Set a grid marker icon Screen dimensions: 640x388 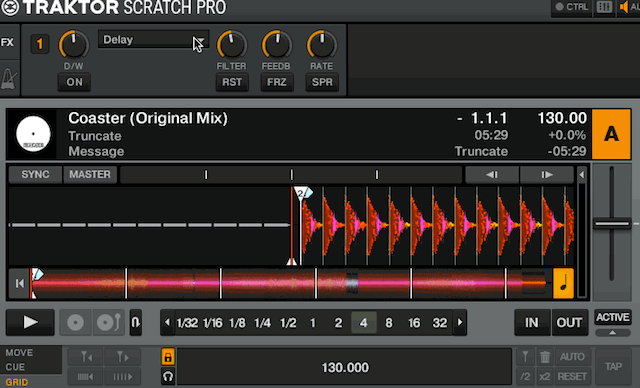point(525,357)
